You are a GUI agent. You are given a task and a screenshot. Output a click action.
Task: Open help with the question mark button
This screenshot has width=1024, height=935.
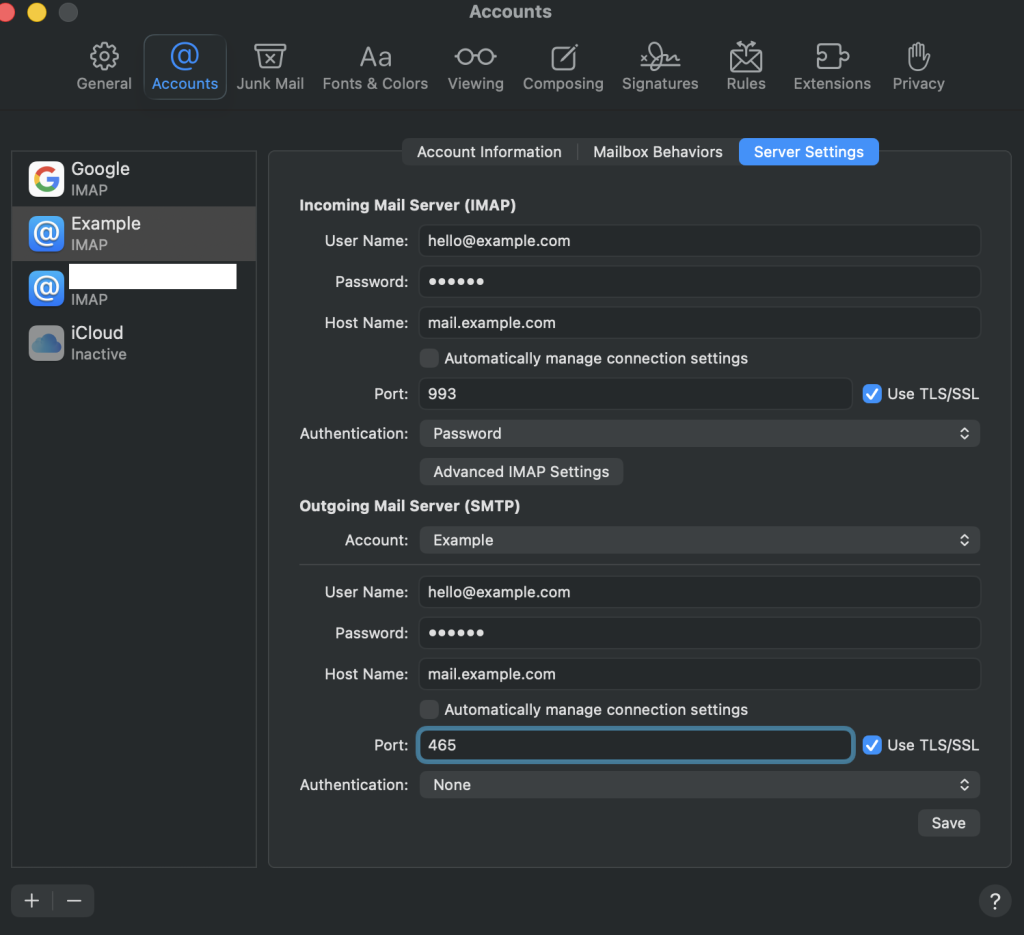(995, 901)
